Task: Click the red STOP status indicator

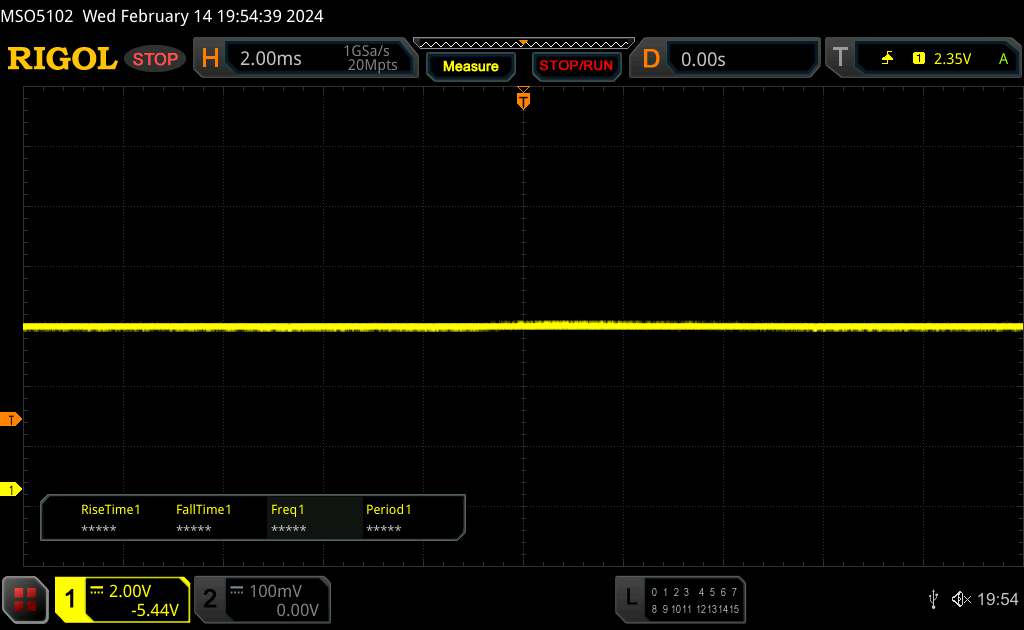Action: click(x=155, y=59)
